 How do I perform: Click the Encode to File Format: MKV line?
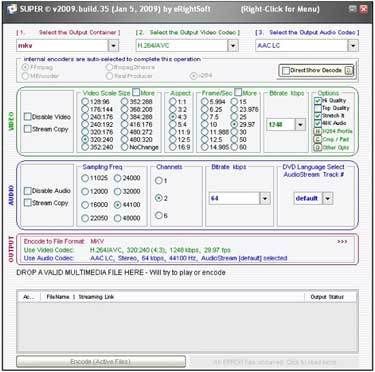coord(64,241)
